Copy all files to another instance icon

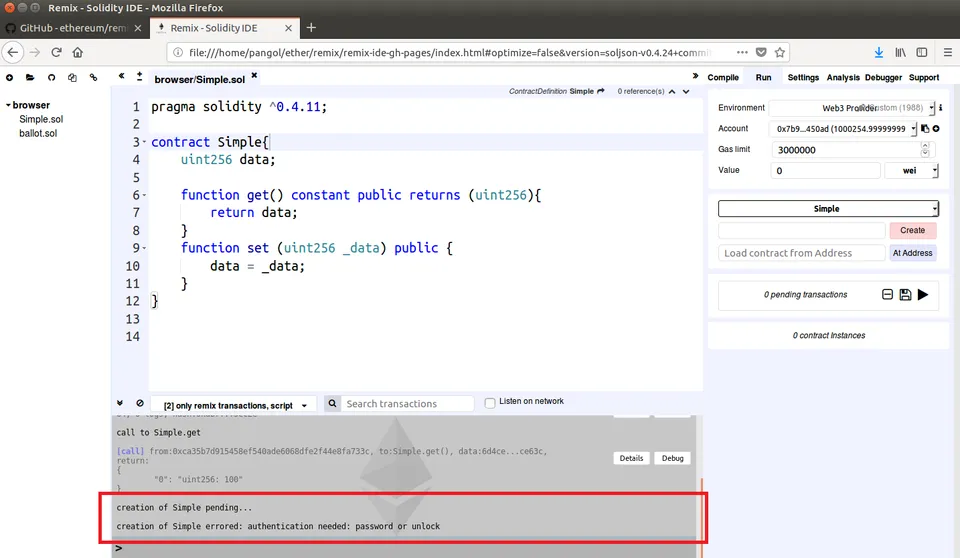tap(72, 78)
